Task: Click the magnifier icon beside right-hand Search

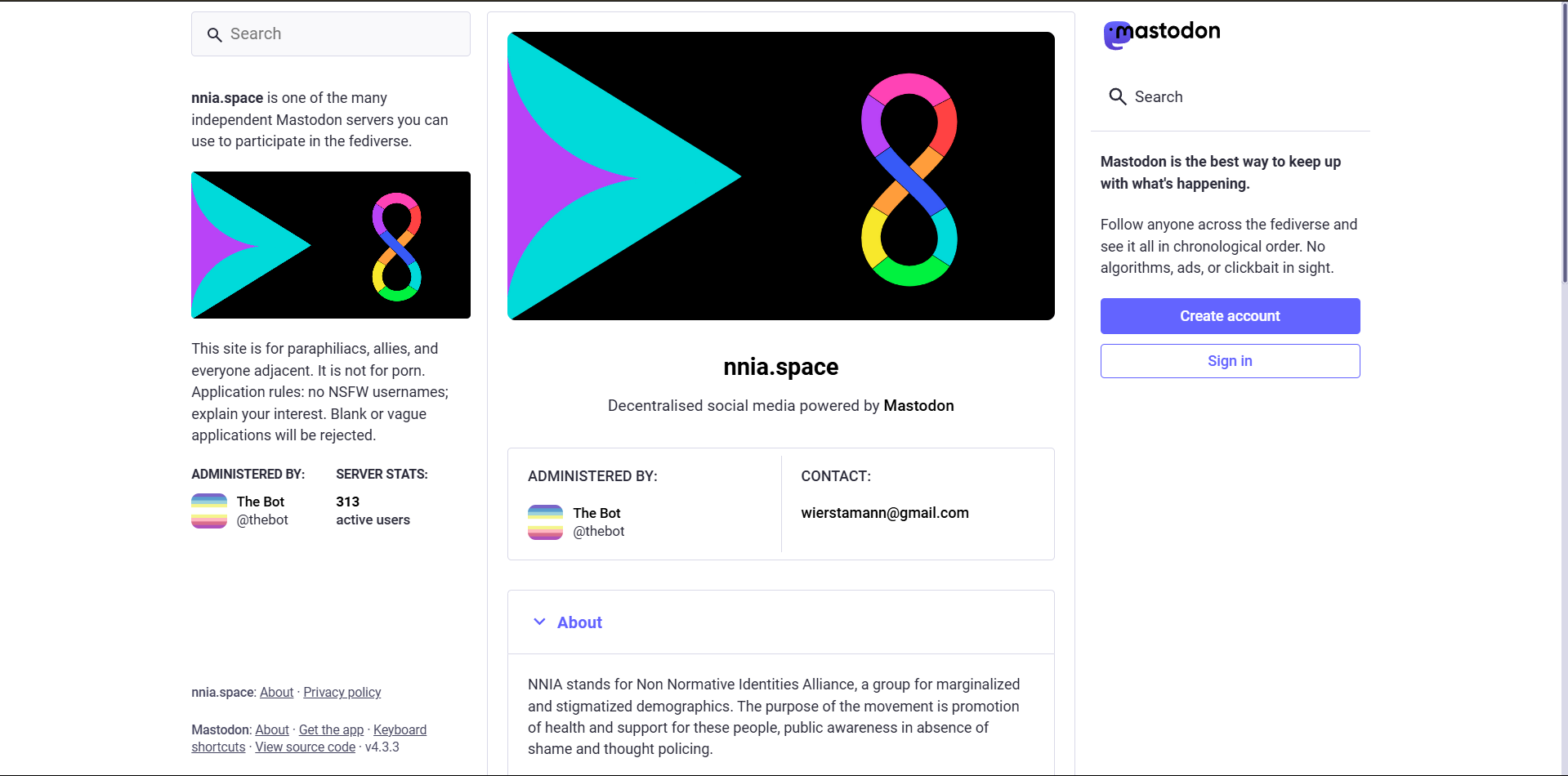Action: 1117,96
